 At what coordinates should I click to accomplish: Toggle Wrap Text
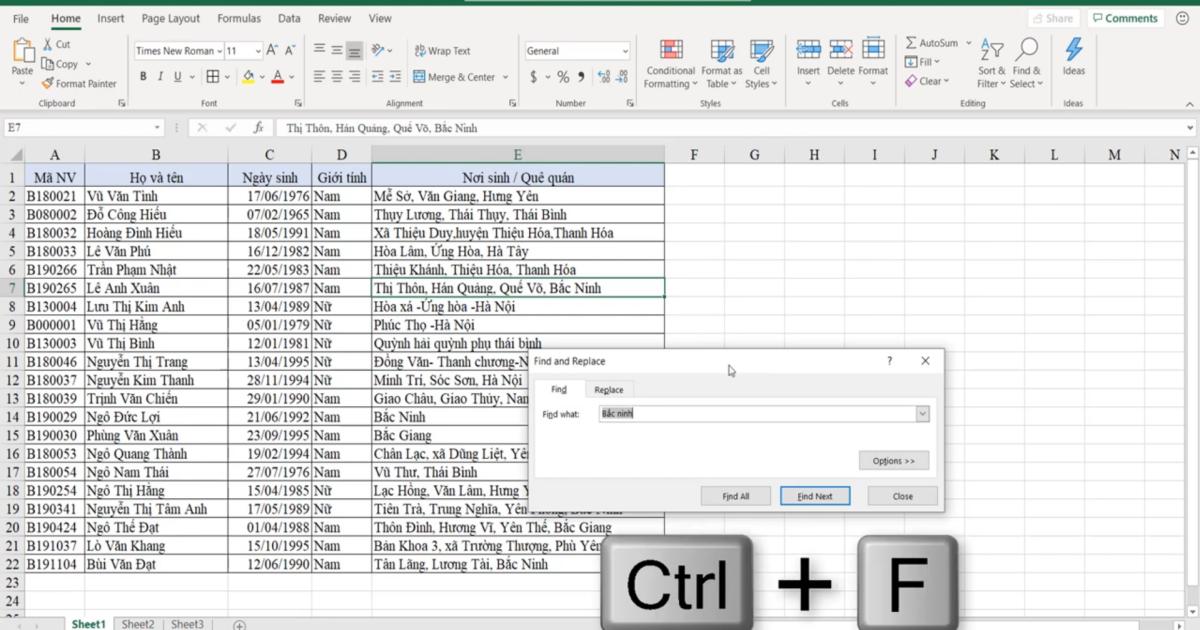tap(442, 51)
